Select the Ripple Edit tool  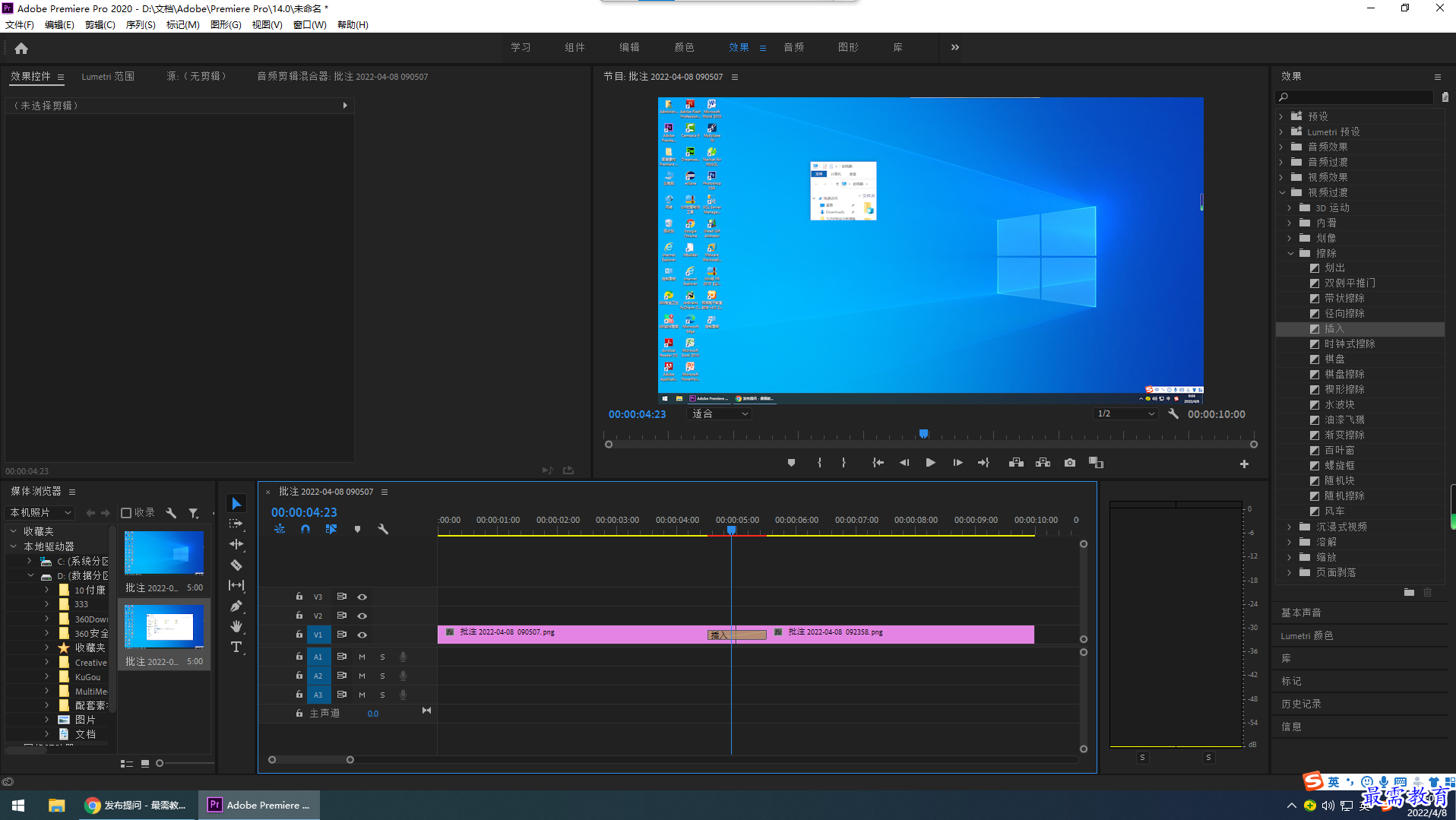click(236, 544)
